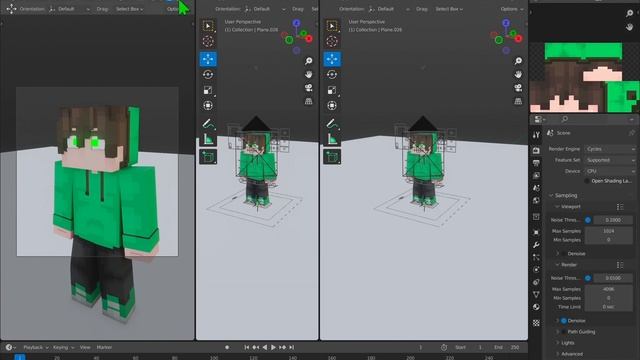
Task: Open the Object Data triangle tab
Action: tap(536, 294)
